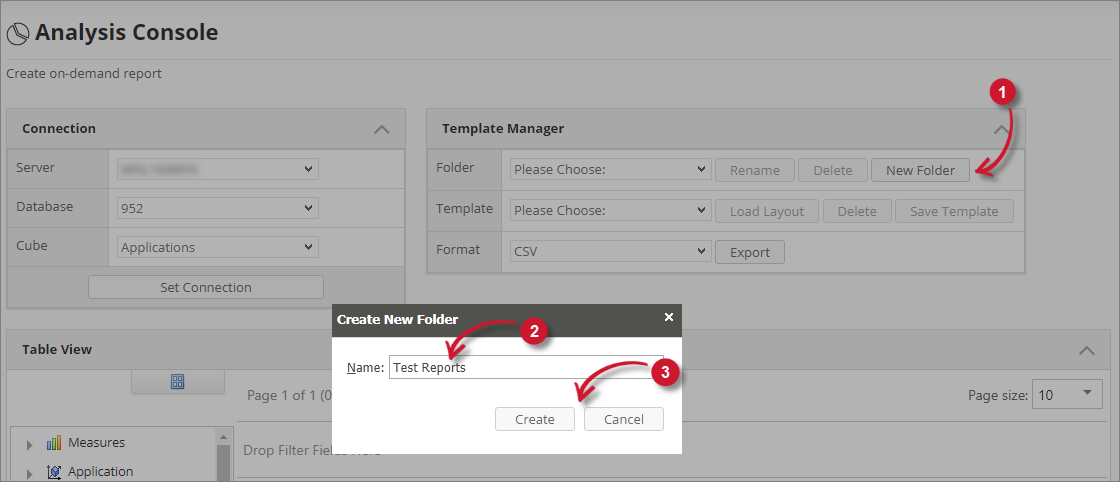The height and width of the screenshot is (482, 1120).
Task: Click the Application dimension icon
Action: point(54,472)
